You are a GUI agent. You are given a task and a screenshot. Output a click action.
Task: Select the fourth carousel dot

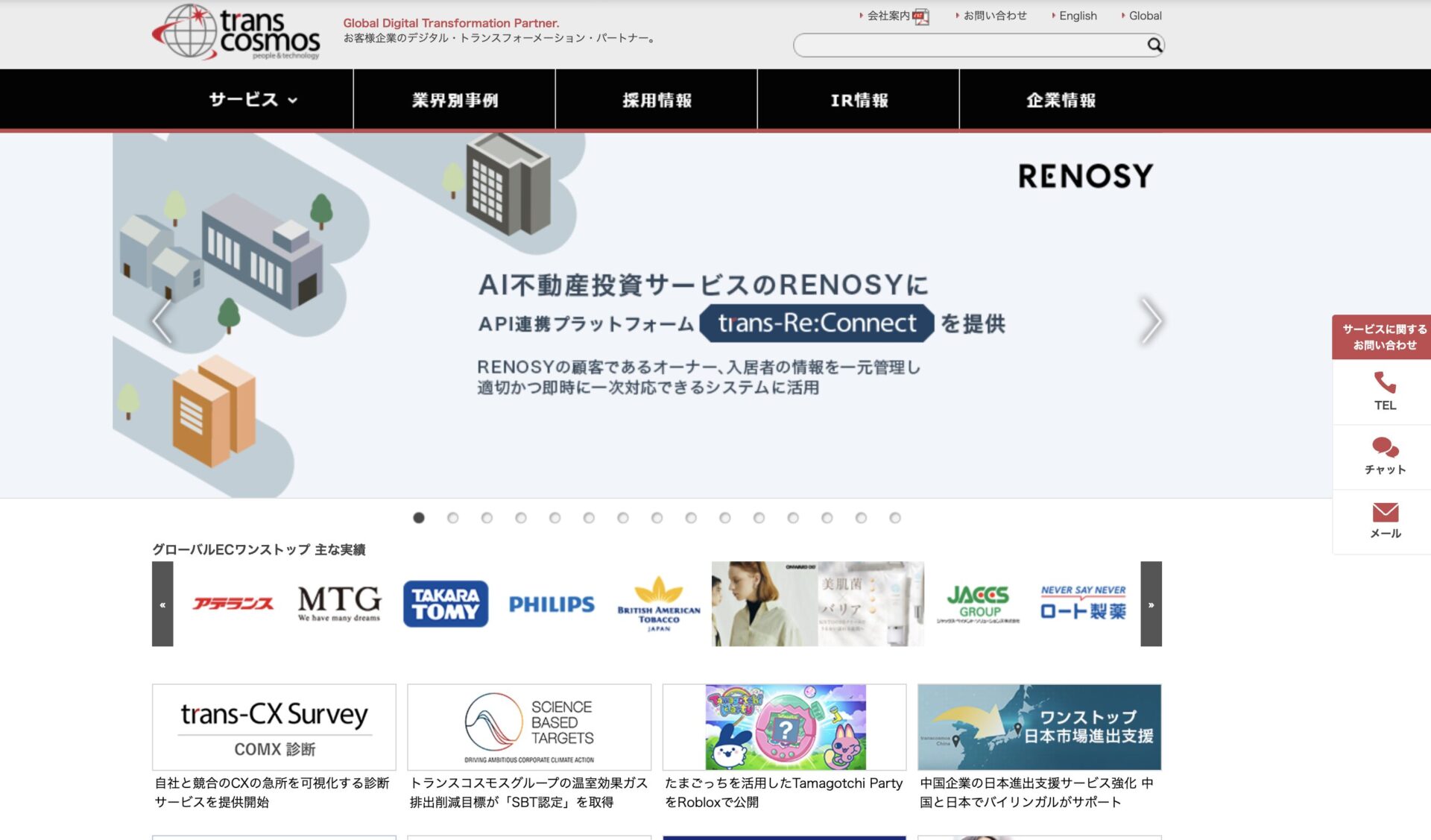tap(521, 518)
